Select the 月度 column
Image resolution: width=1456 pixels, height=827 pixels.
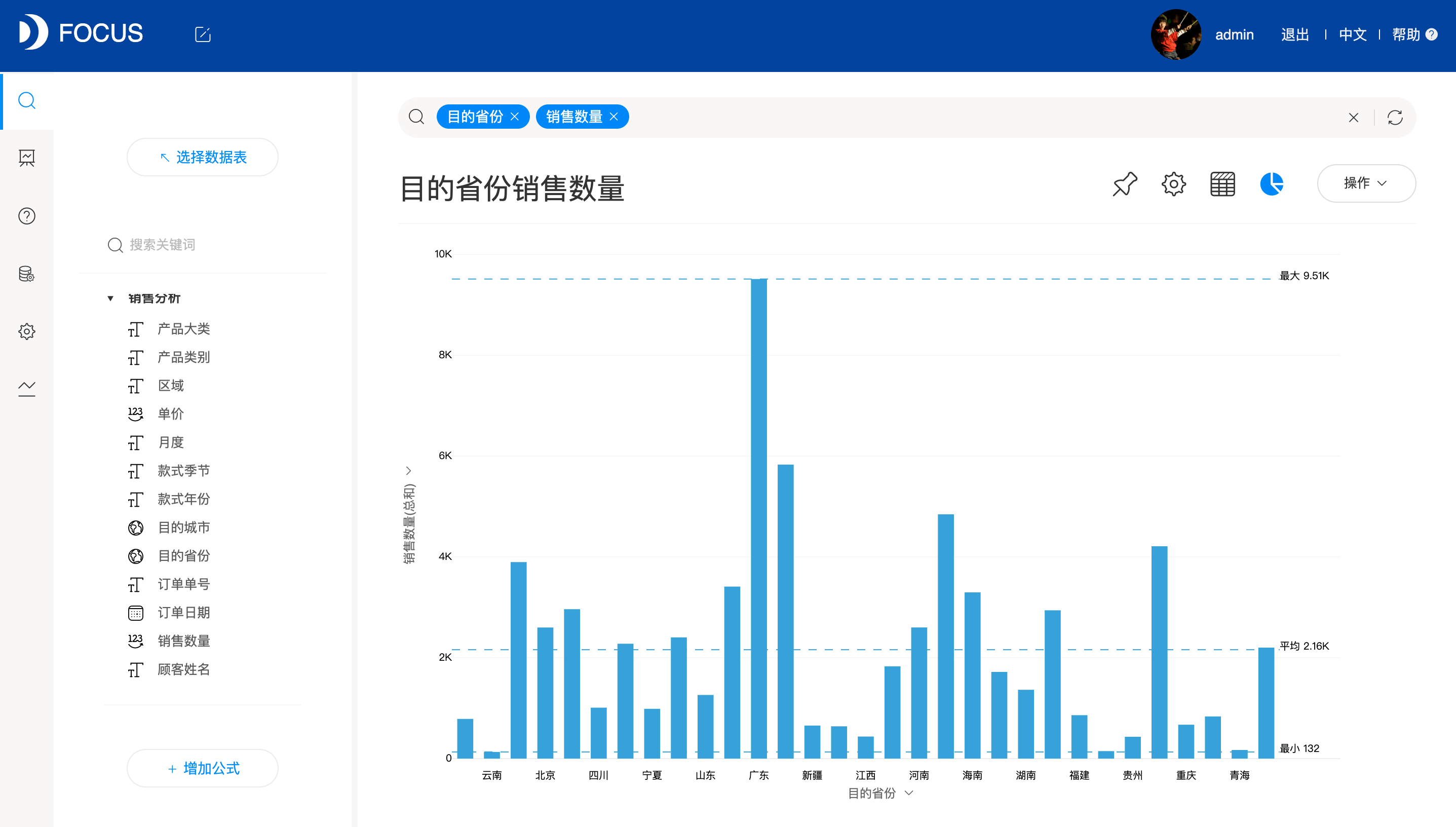(x=170, y=442)
